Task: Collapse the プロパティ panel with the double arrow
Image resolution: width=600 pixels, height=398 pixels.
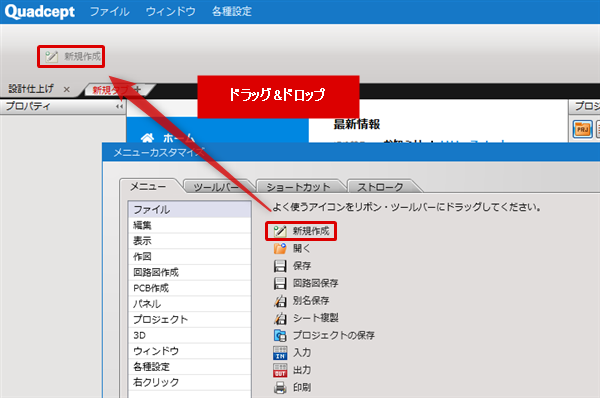Action: pyautogui.click(x=119, y=106)
